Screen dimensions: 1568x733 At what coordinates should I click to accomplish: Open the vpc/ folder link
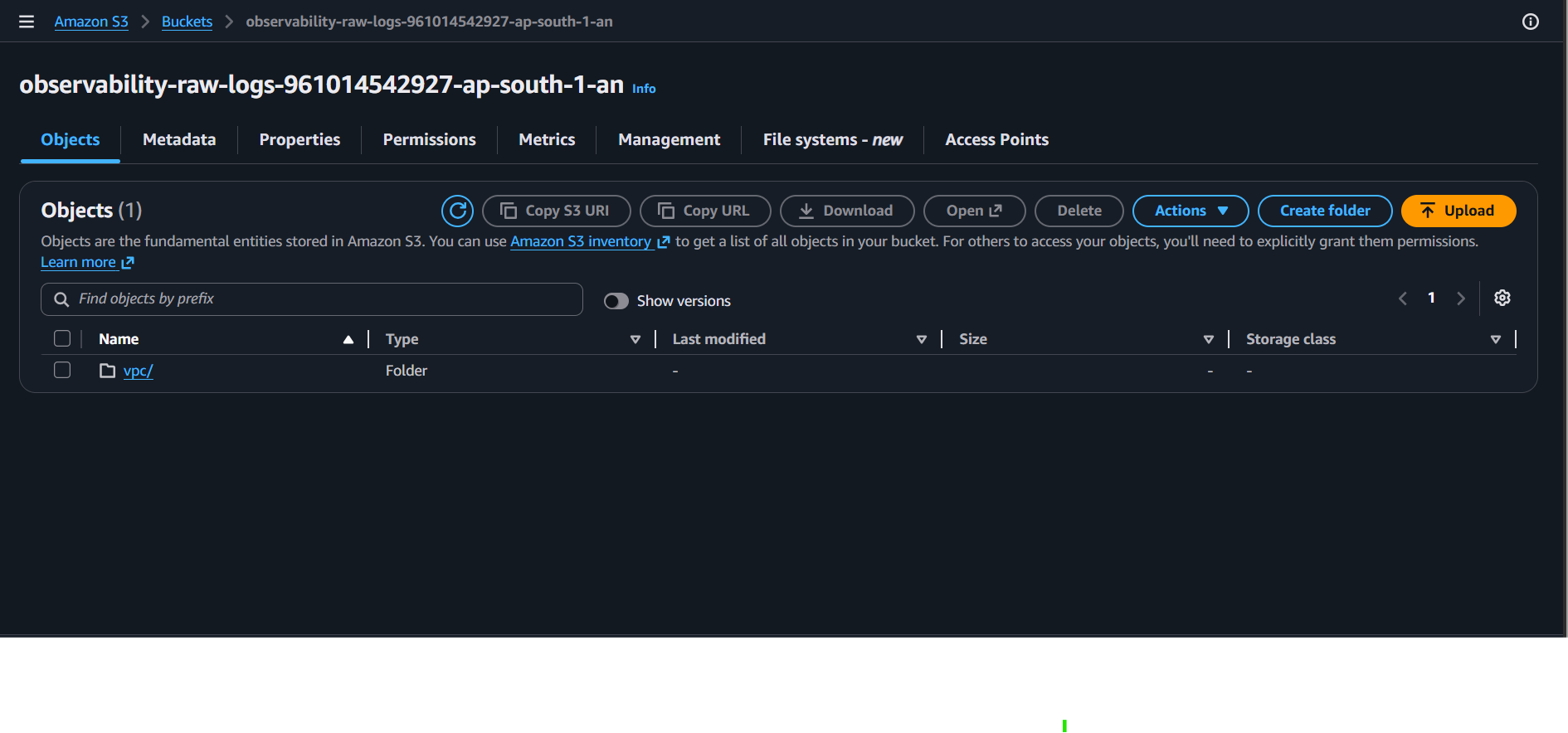[138, 371]
